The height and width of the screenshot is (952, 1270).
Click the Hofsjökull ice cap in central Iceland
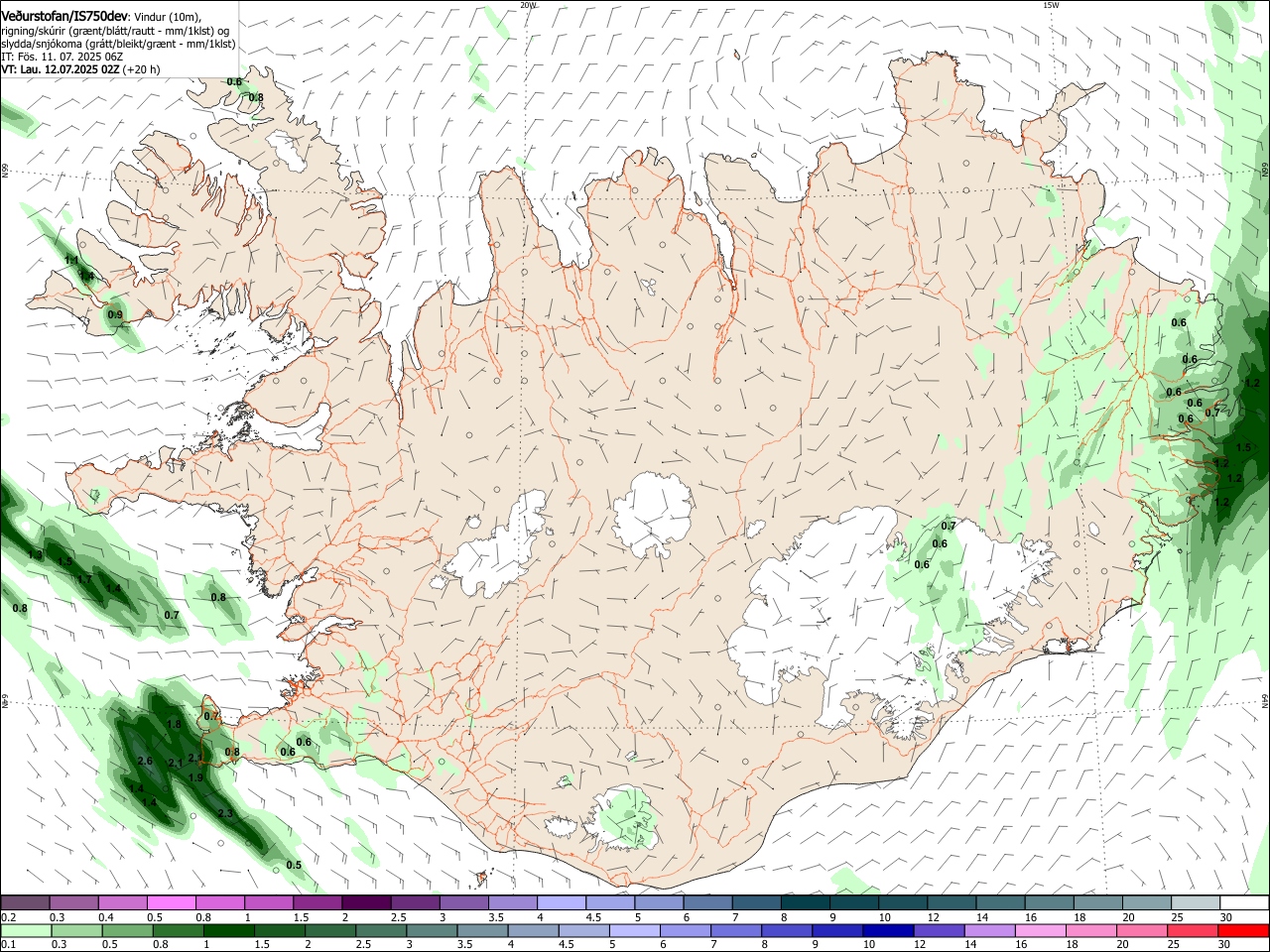point(653,514)
